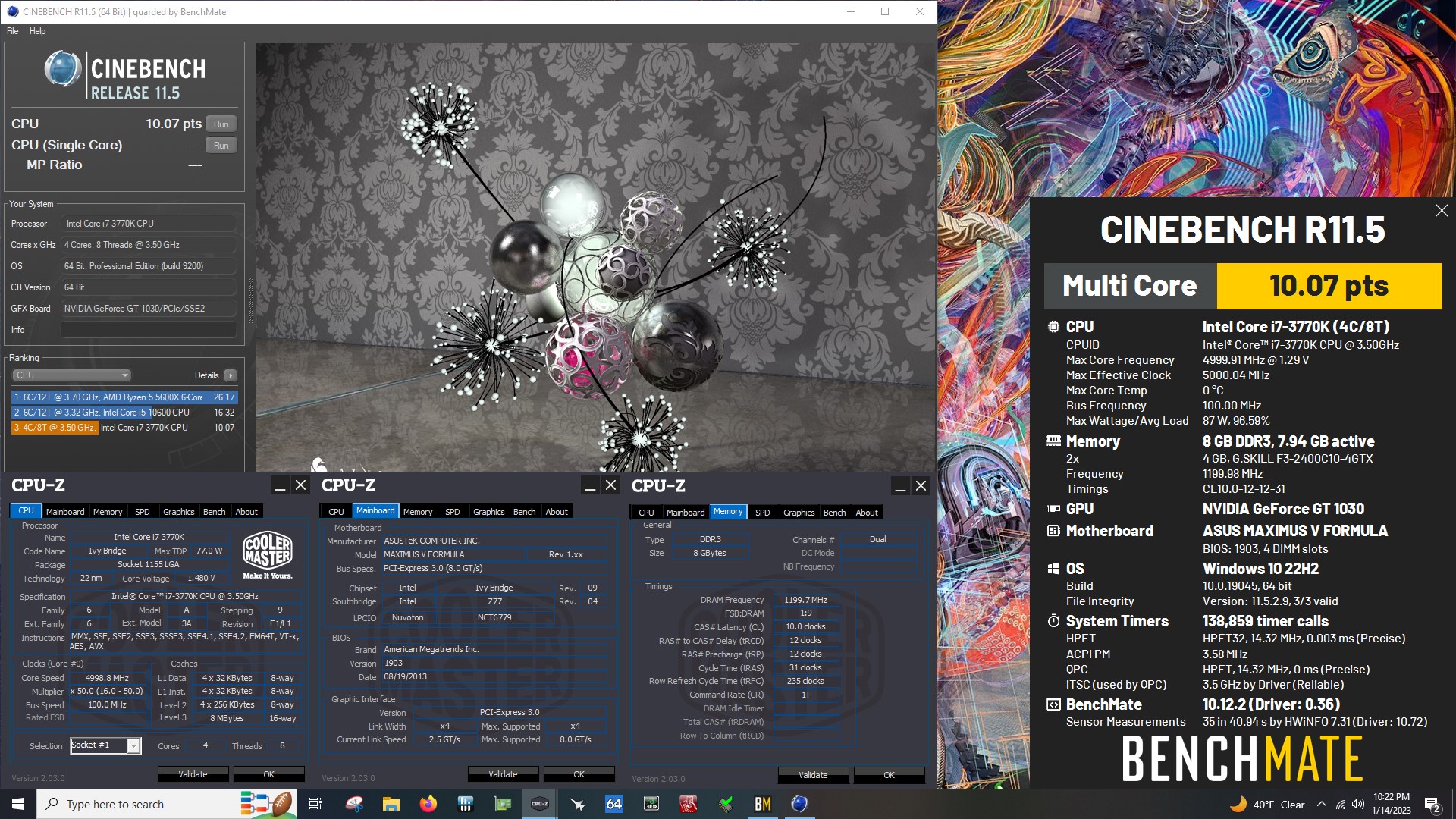
Task: Click the red taskbar app icon
Action: 689,804
